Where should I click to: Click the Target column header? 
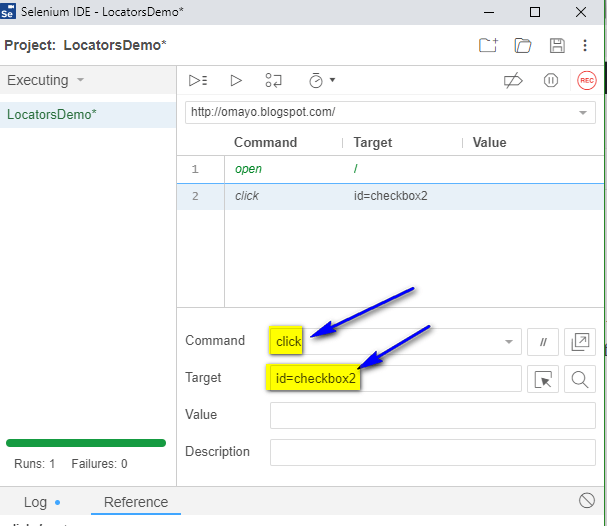[x=372, y=143]
